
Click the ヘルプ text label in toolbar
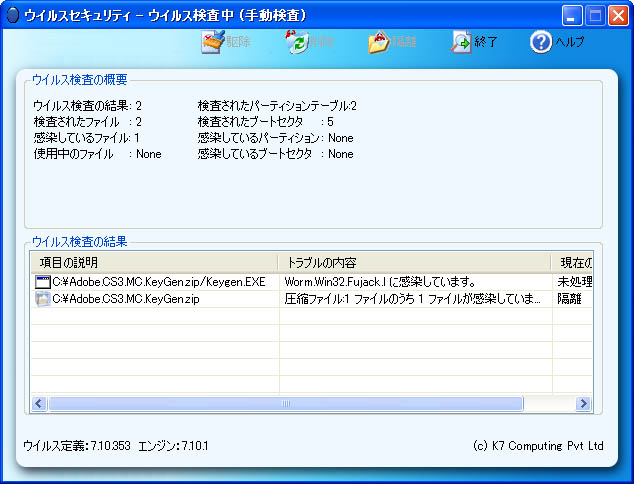pyautogui.click(x=569, y=42)
